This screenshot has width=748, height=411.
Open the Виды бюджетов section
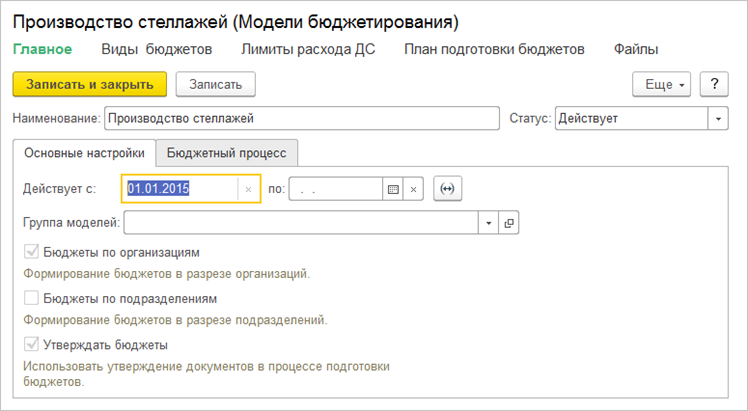156,49
